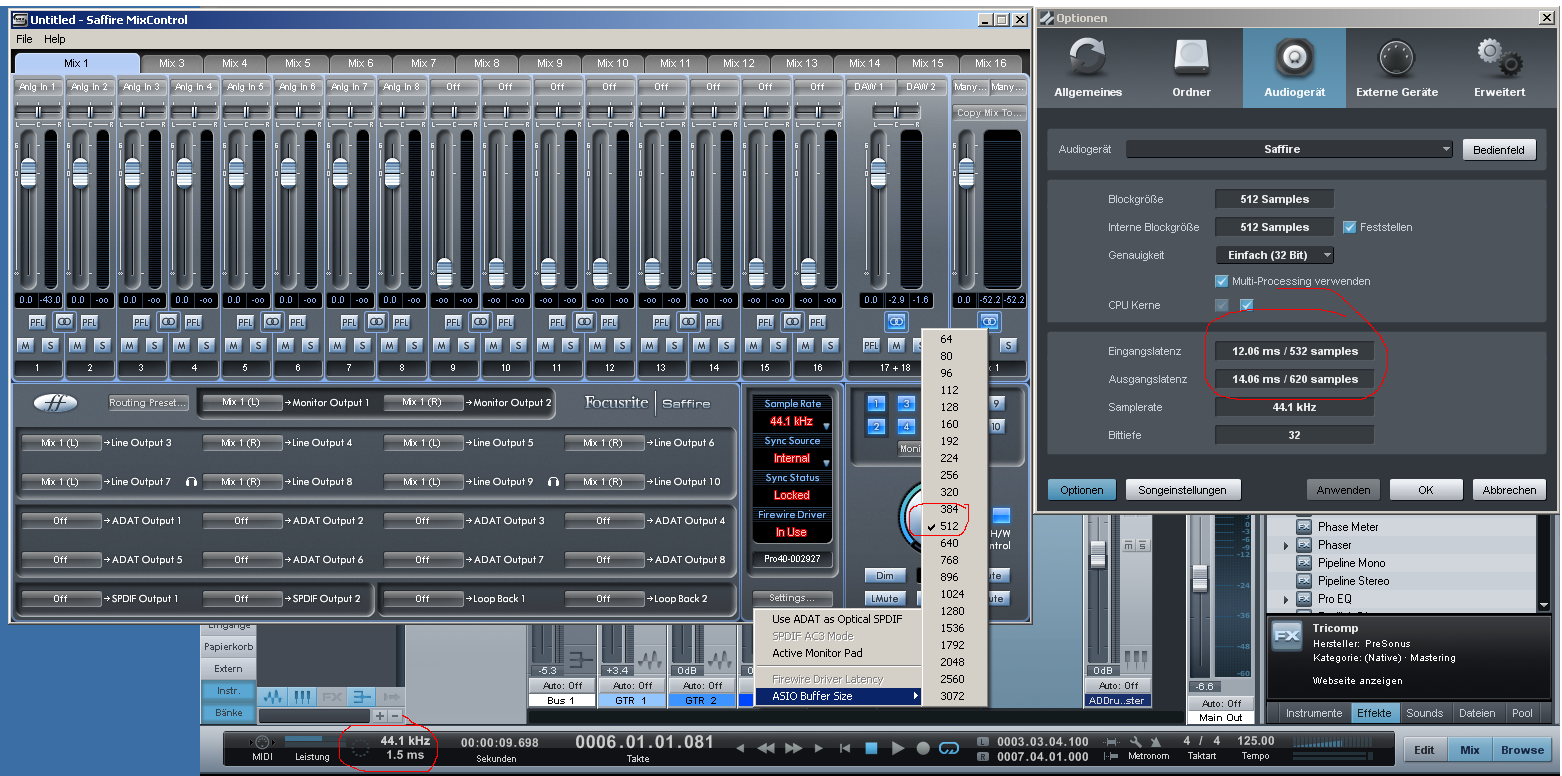Click the Focusrite logo button in MixControl
The height and width of the screenshot is (776, 1562).
click(x=55, y=403)
